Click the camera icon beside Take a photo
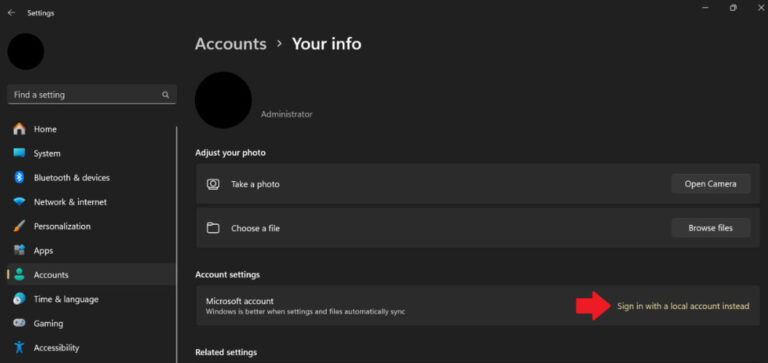 click(213, 184)
